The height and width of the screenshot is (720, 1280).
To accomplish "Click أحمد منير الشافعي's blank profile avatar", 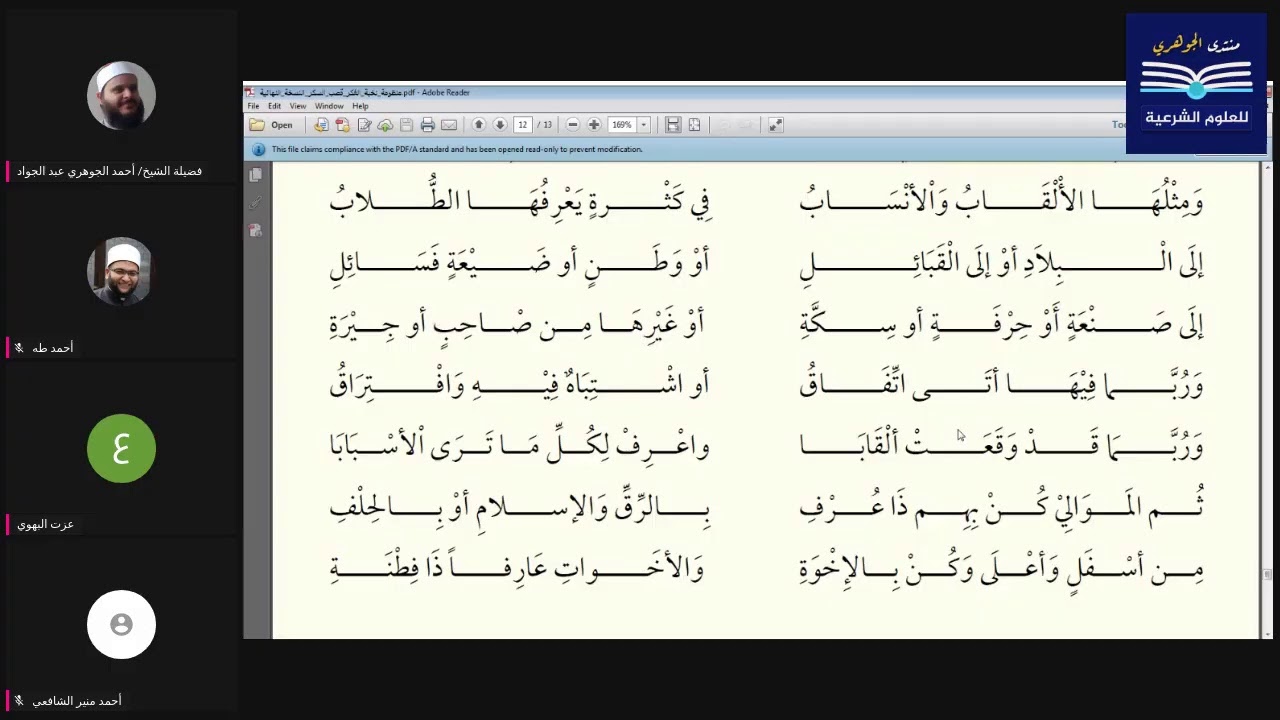I will (x=121, y=625).
